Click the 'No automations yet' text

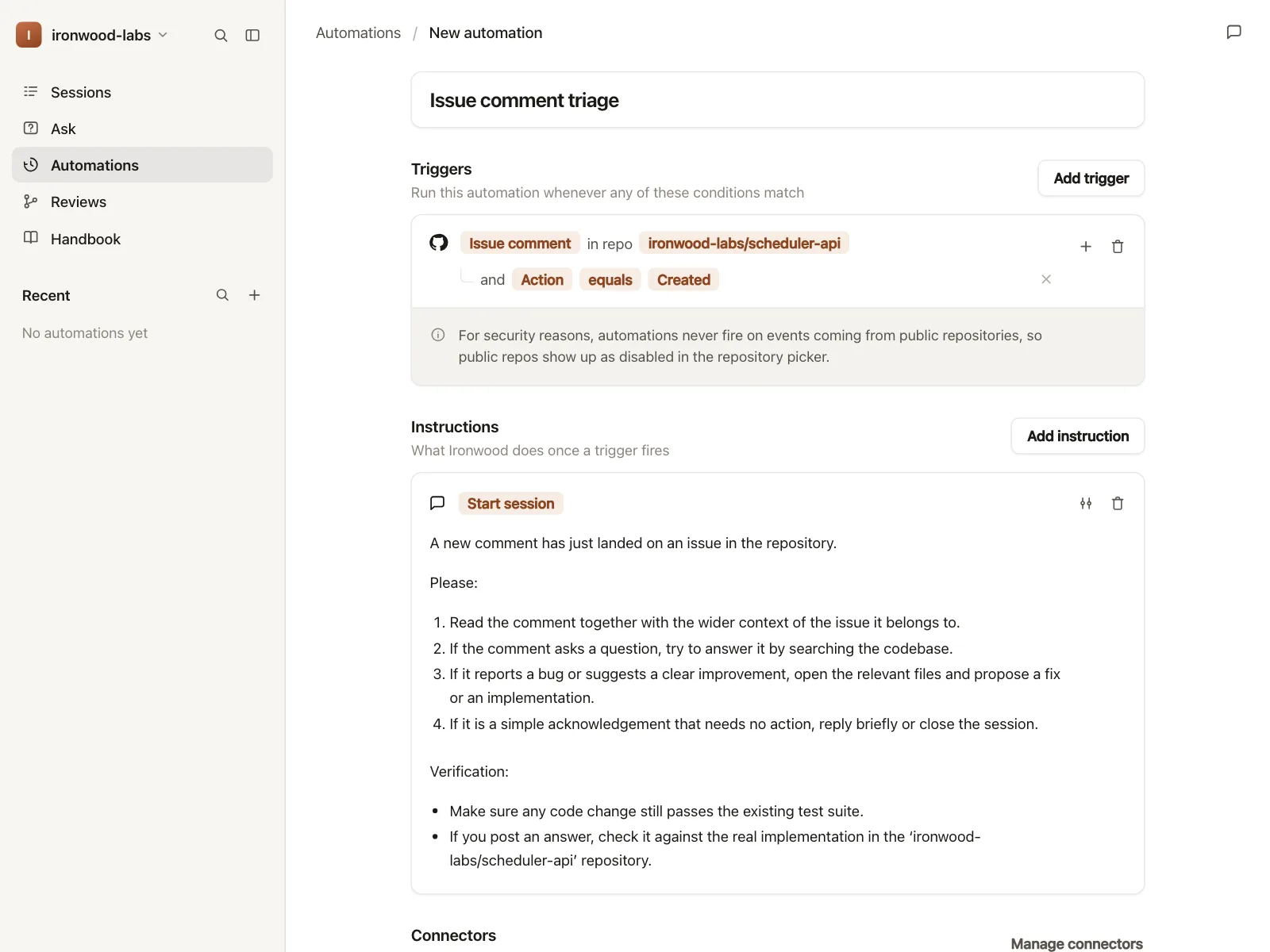85,333
